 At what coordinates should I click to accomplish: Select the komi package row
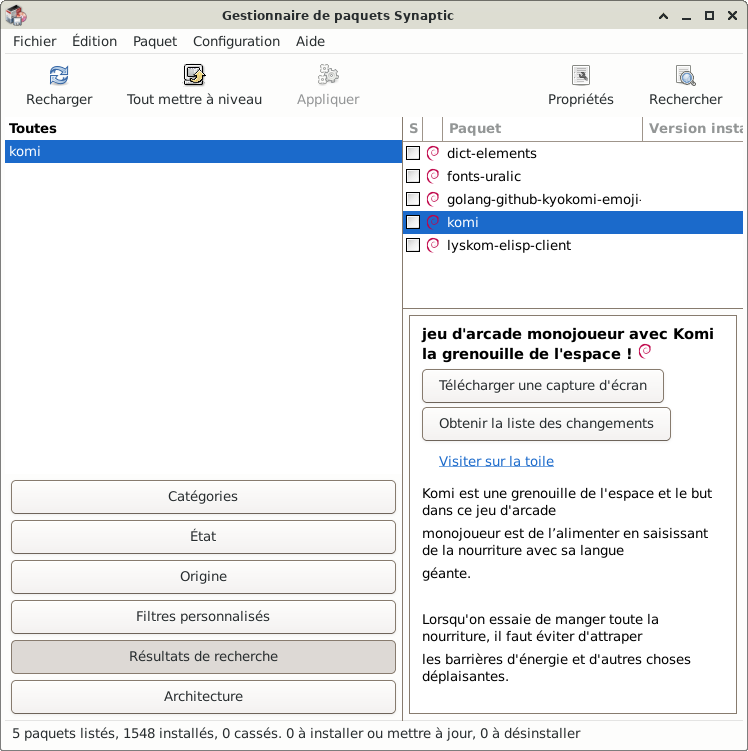573,222
